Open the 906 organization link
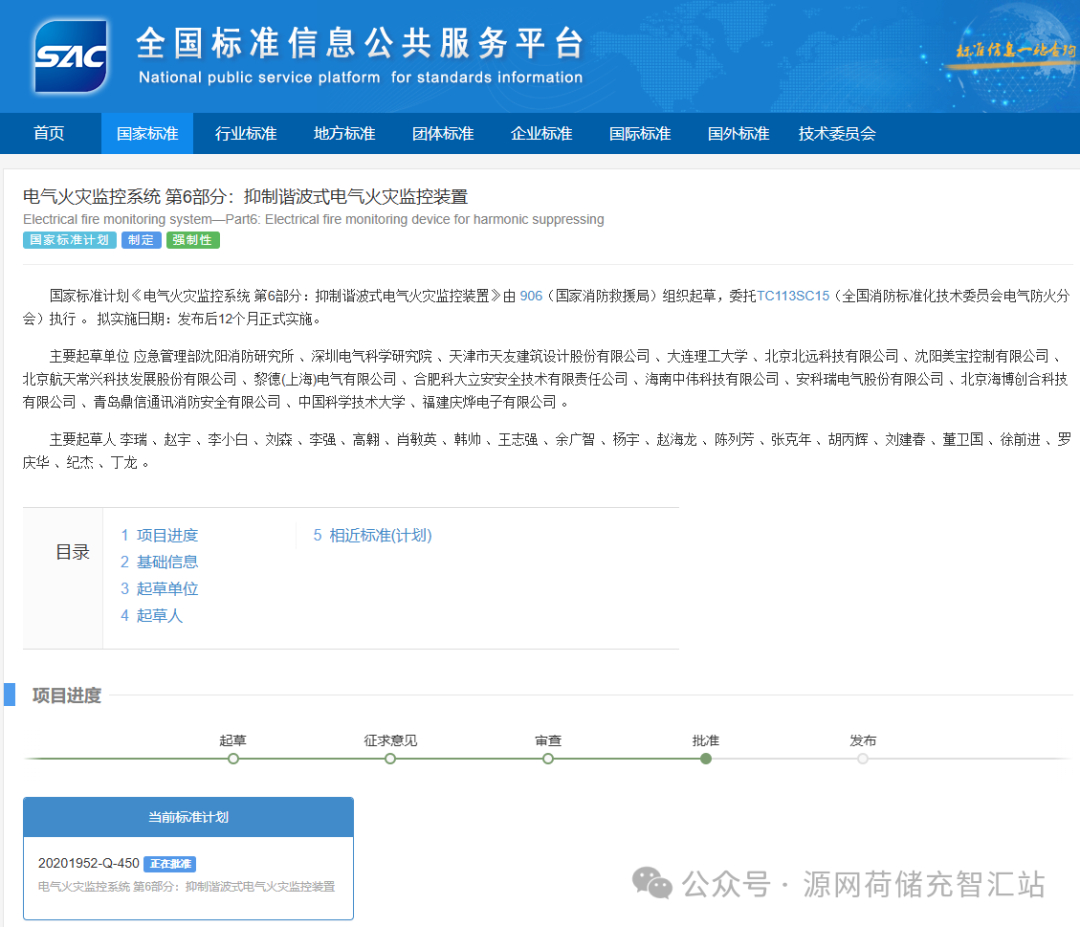Image resolution: width=1080 pixels, height=927 pixels. (x=531, y=295)
